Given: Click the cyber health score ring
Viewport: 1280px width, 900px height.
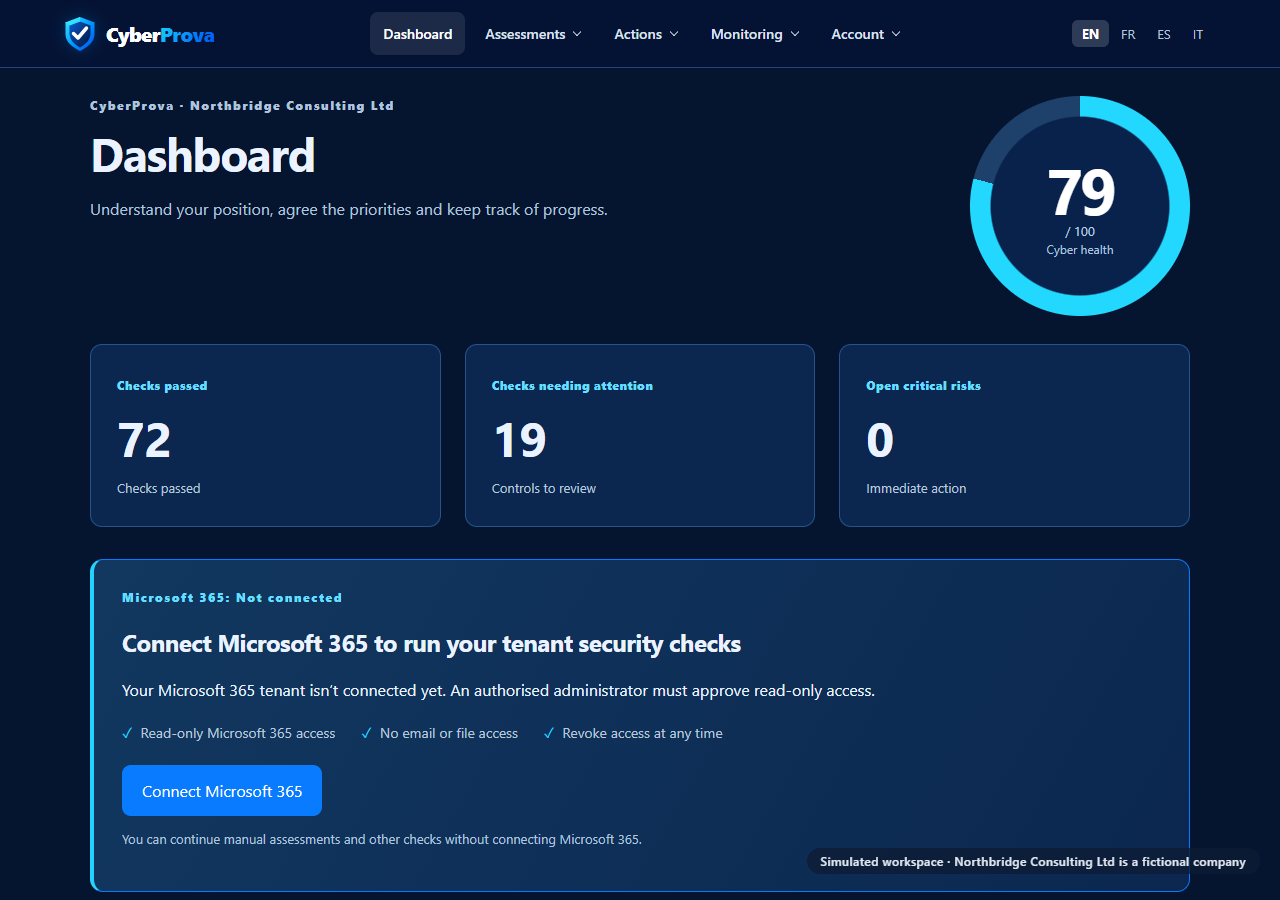Looking at the screenshot, I should [x=1080, y=206].
